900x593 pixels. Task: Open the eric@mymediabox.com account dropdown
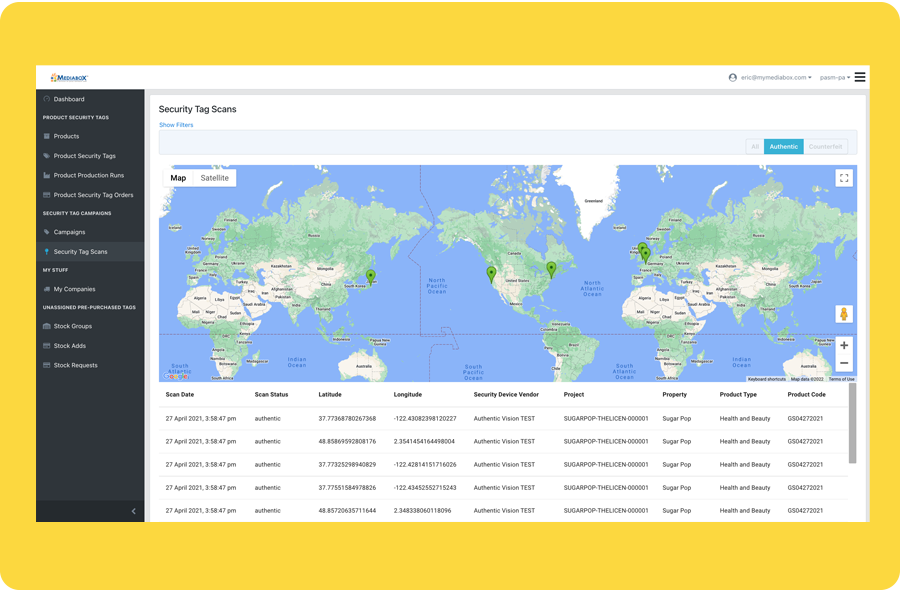pos(771,77)
